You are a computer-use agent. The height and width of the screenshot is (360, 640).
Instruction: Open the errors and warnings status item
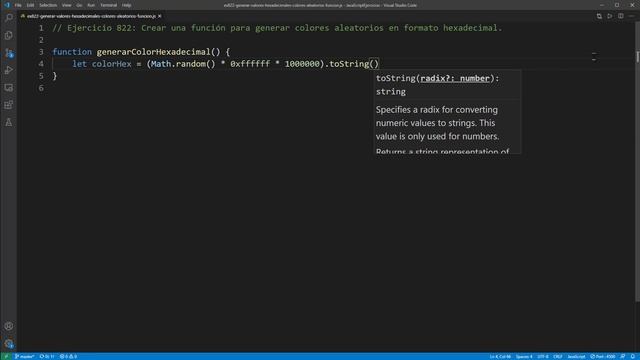coord(68,356)
